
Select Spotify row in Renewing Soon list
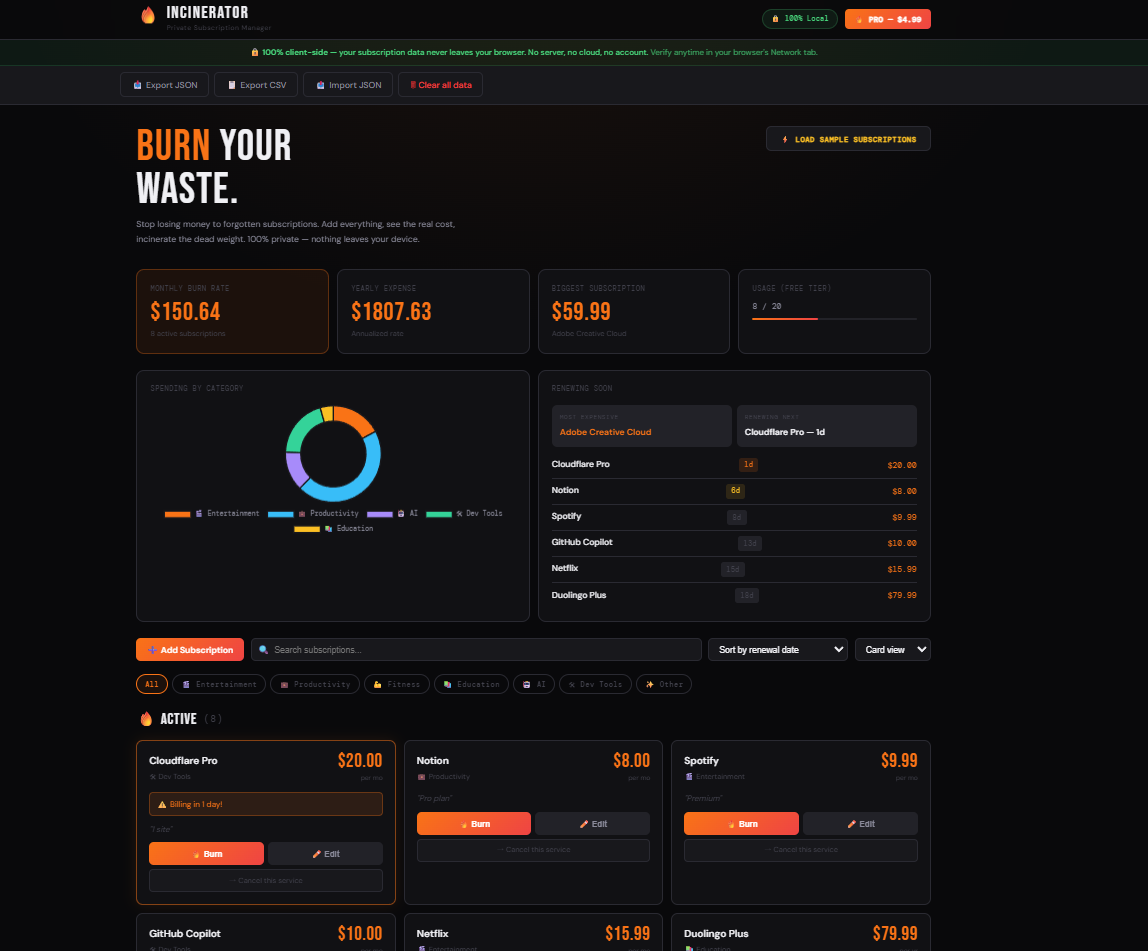click(734, 517)
